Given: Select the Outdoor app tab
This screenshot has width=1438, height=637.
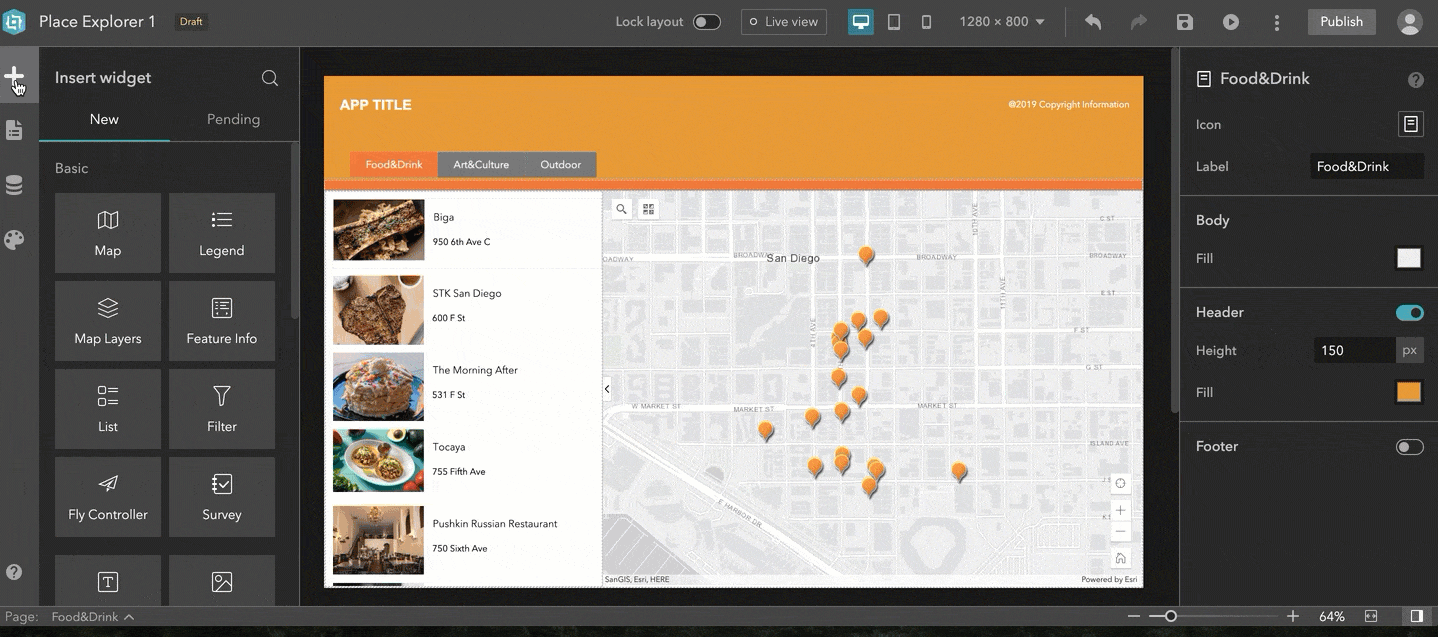Looking at the screenshot, I should (560, 165).
